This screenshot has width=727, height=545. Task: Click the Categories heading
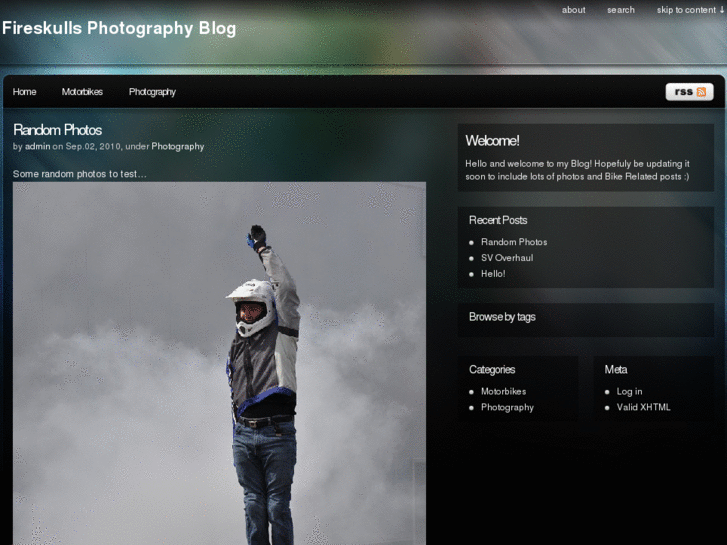click(492, 370)
